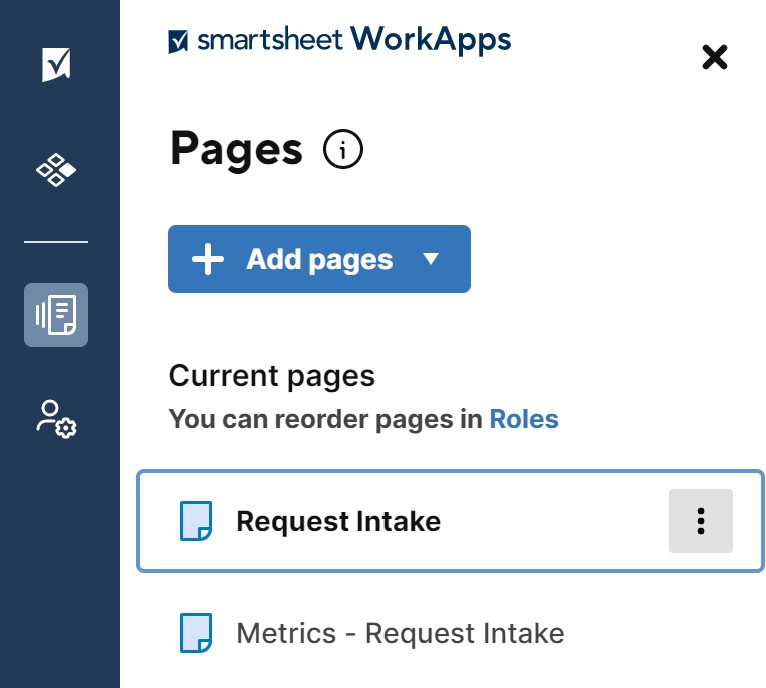Viewport: 766px width, 688px height.
Task: Select the Pages icon in sidebar
Action: click(56, 315)
